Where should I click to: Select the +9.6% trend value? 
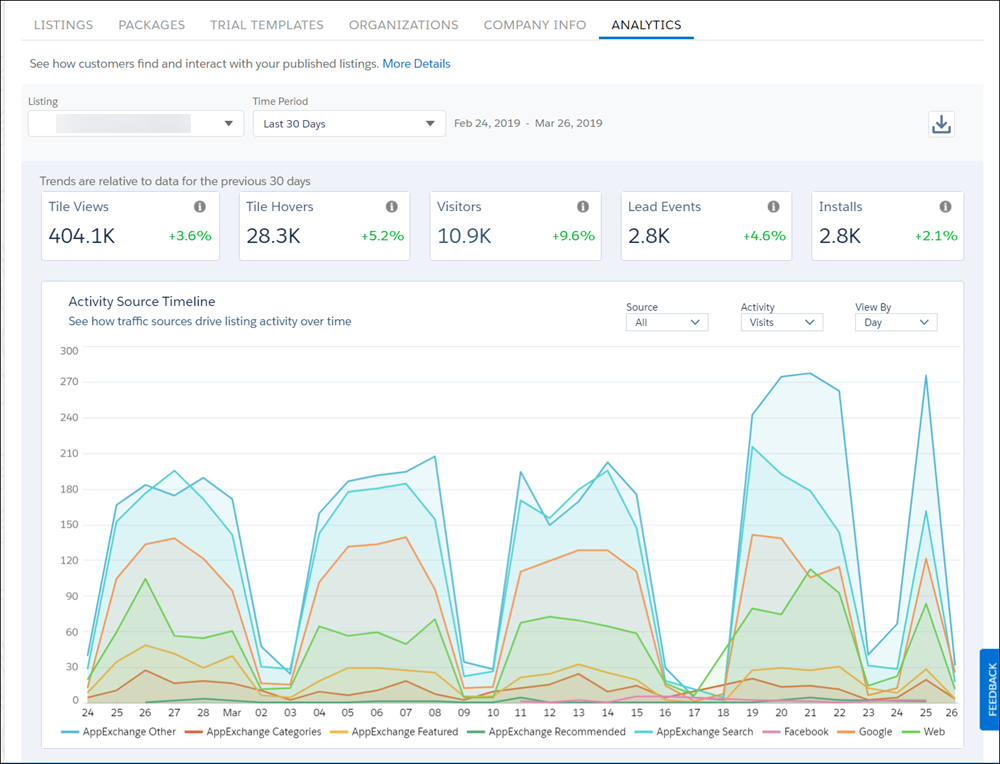(x=573, y=236)
